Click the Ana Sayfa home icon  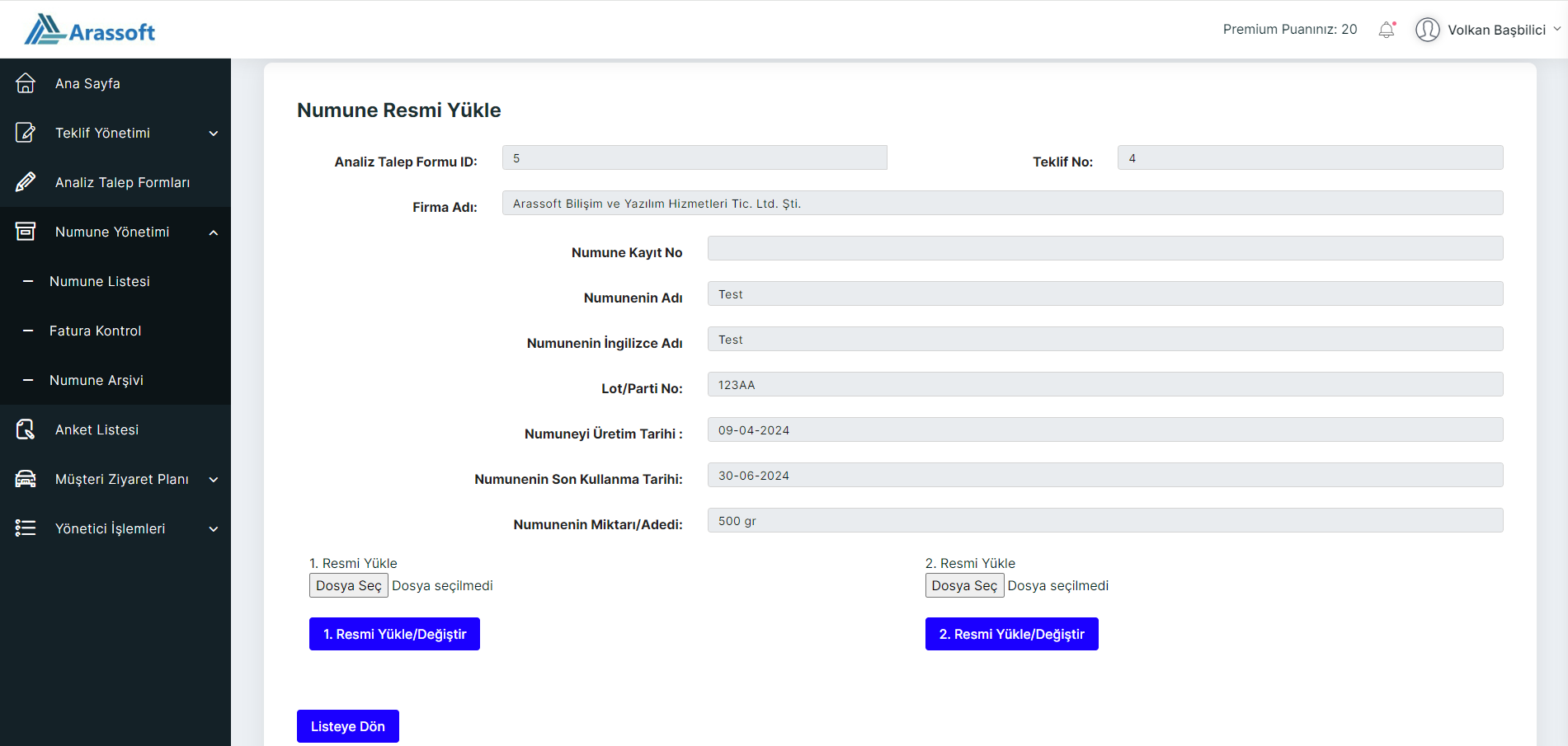[x=26, y=83]
